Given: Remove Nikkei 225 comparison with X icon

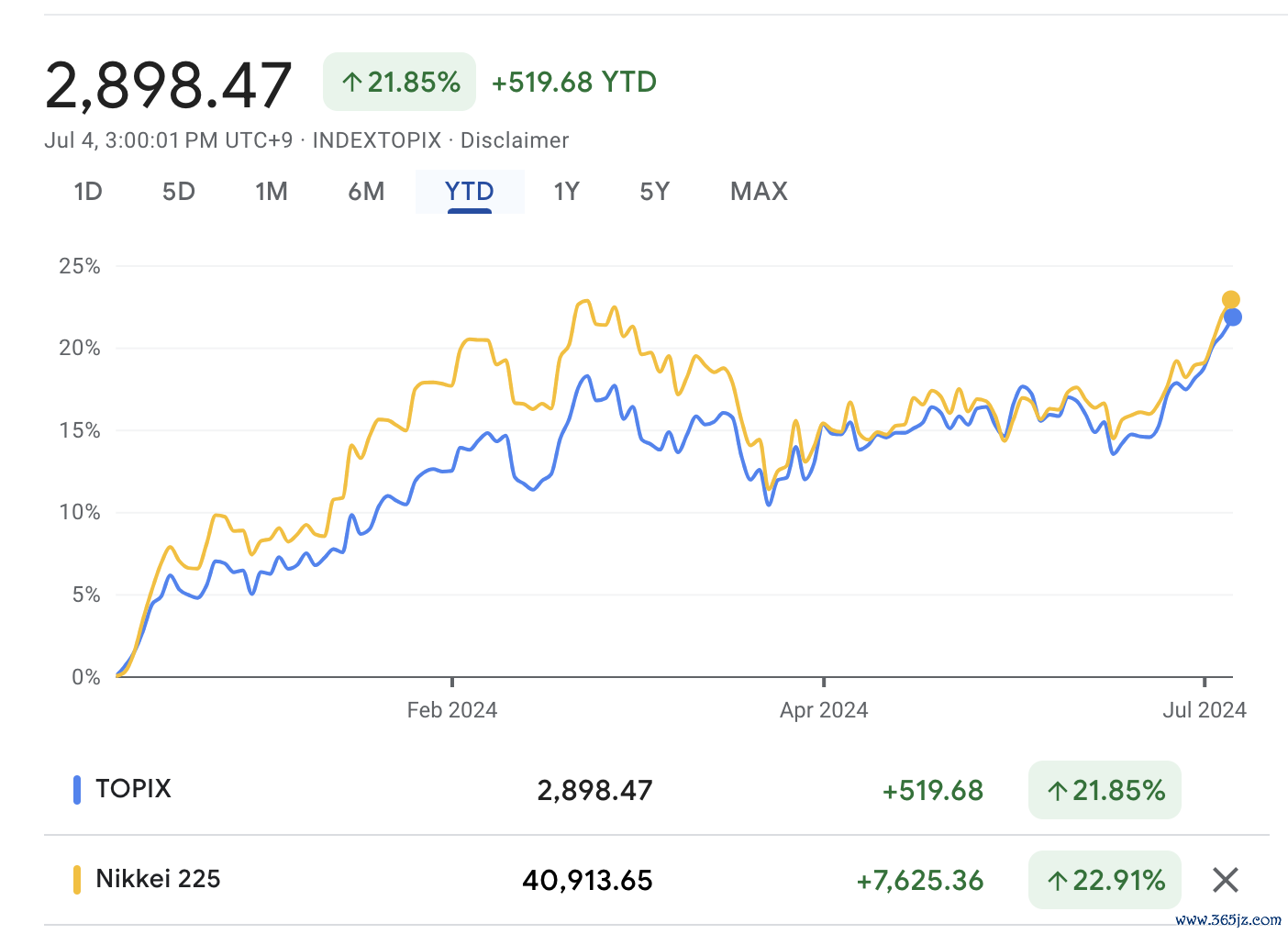Looking at the screenshot, I should click(1226, 880).
